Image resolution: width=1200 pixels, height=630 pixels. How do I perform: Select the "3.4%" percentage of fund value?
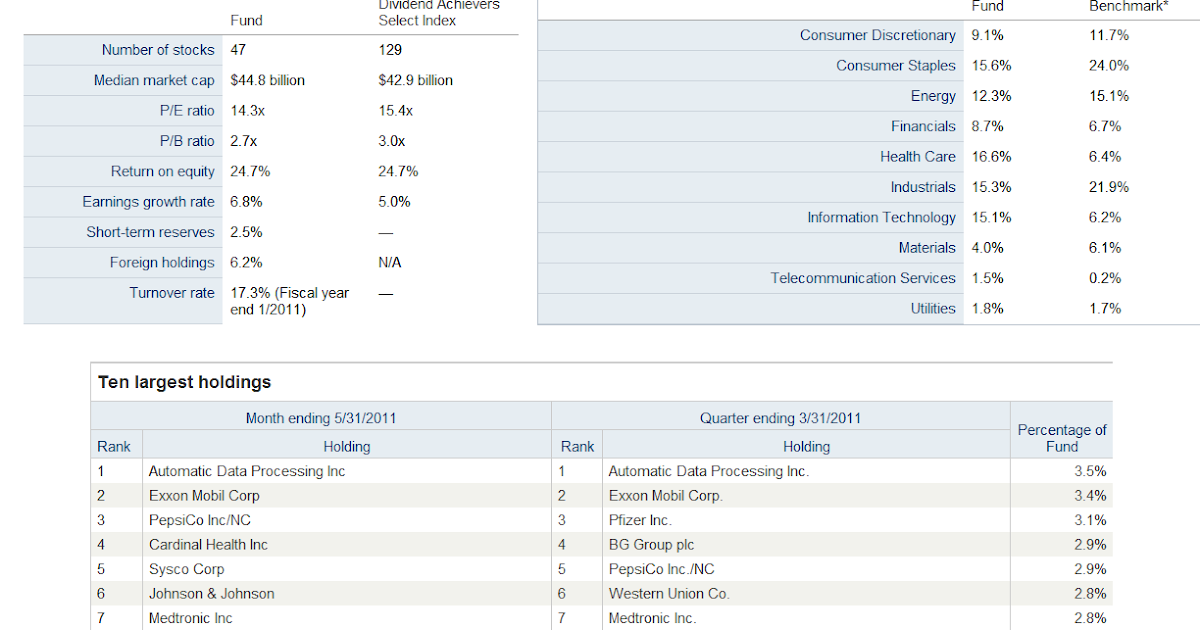click(x=1090, y=496)
